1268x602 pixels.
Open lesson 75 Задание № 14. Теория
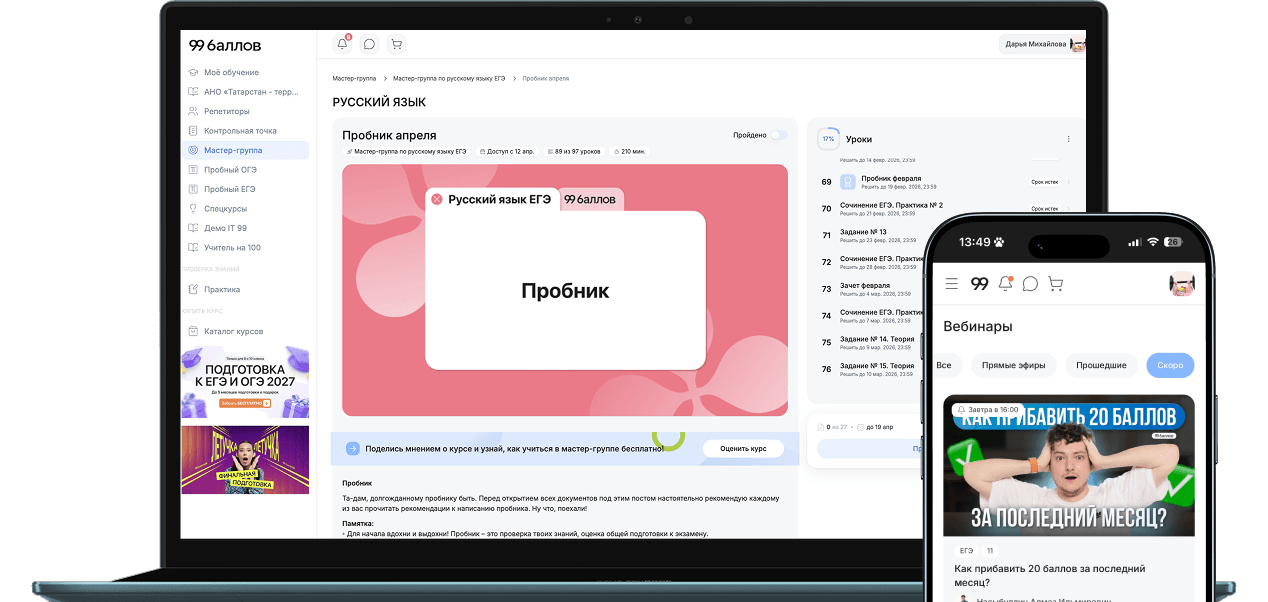pyautogui.click(x=876, y=342)
